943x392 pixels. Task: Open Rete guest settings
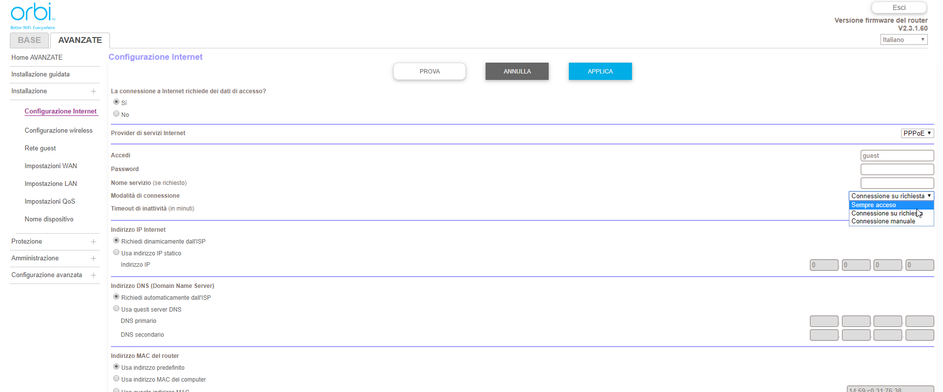pos(40,148)
